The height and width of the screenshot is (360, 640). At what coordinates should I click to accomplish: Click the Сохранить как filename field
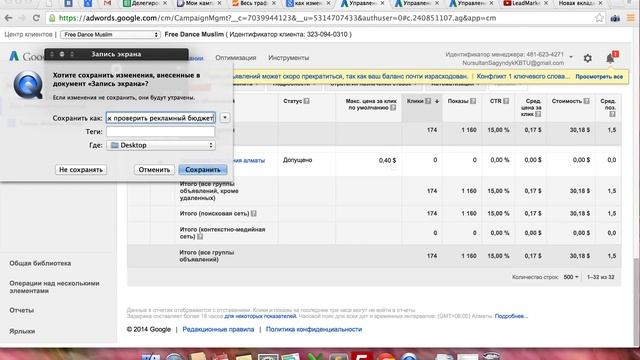[x=160, y=118]
